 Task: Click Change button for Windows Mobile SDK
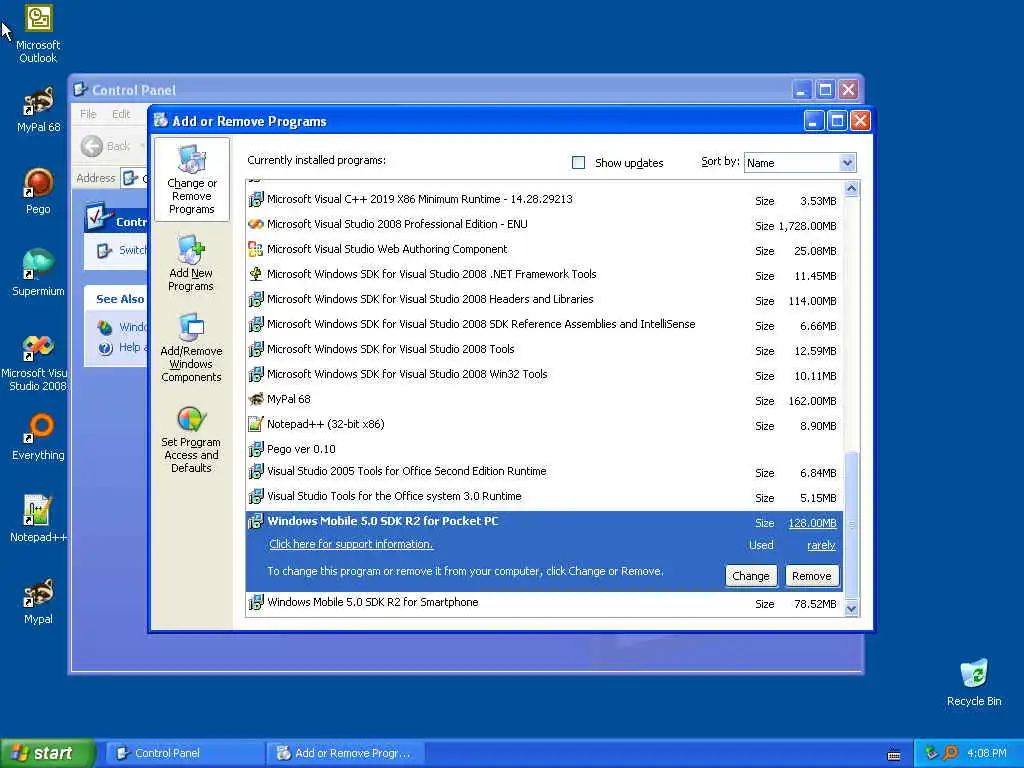tap(751, 576)
